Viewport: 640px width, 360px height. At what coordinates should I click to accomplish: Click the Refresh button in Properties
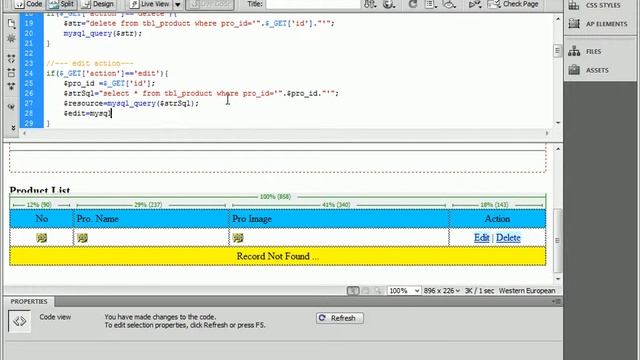coord(340,318)
